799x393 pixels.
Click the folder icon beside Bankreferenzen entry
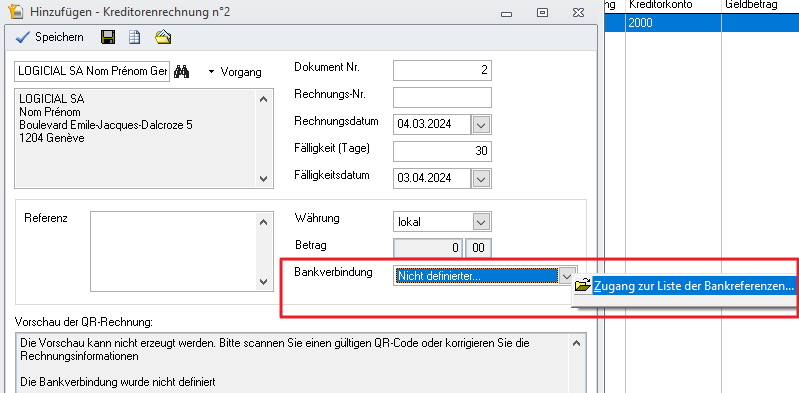pos(582,286)
